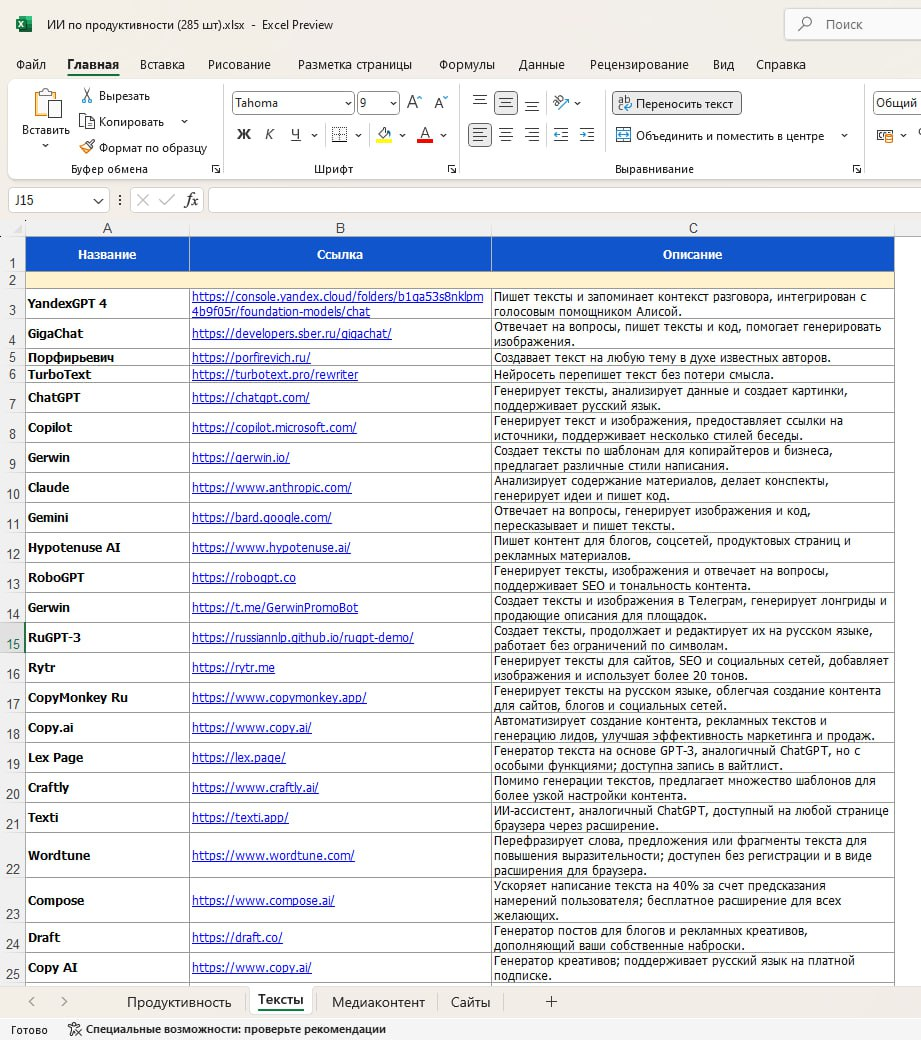Image resolution: width=921 pixels, height=1040 pixels.
Task: Open font group dialog launcher
Action: pos(452,169)
